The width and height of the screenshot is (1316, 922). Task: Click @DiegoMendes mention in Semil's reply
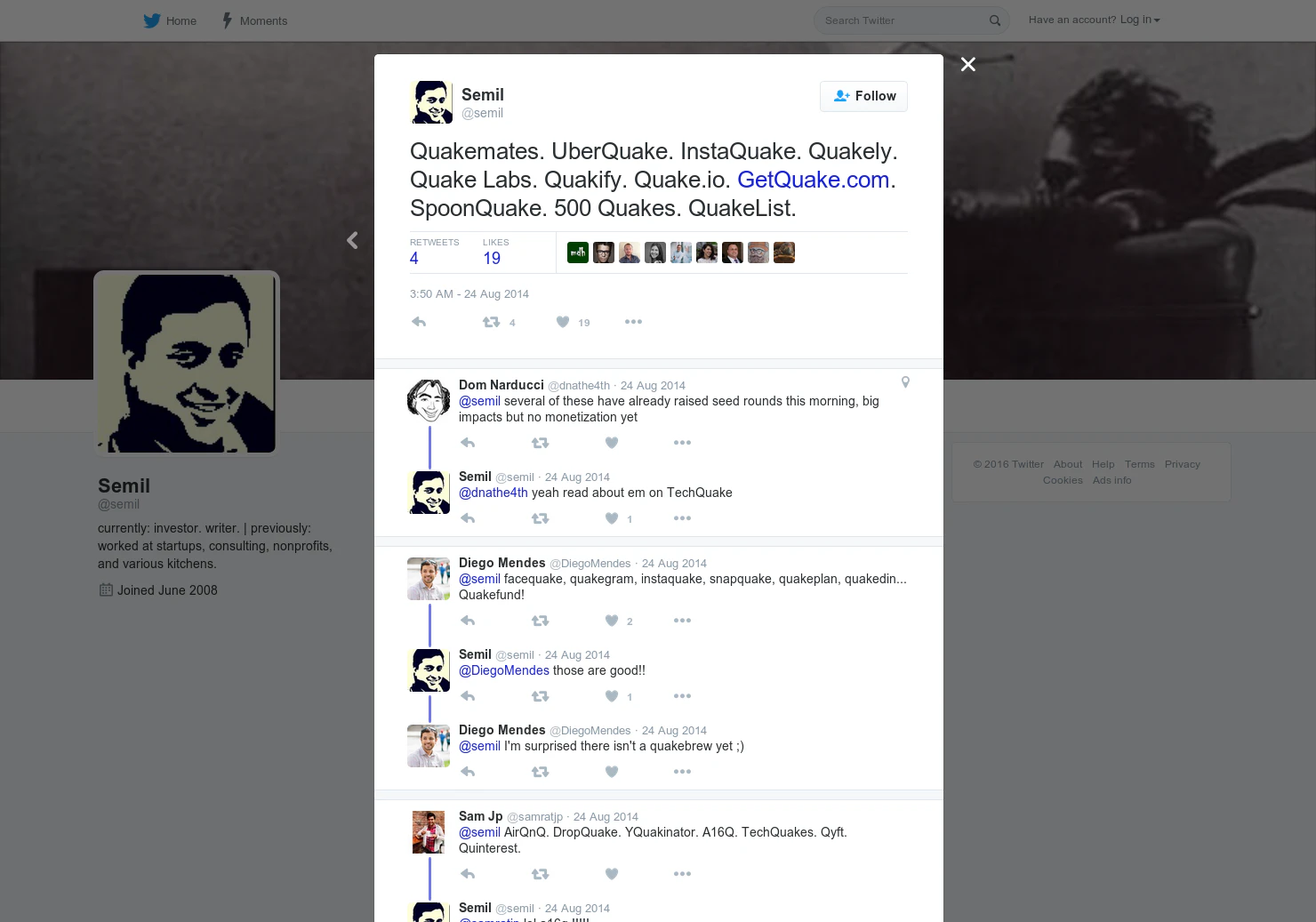pos(504,670)
